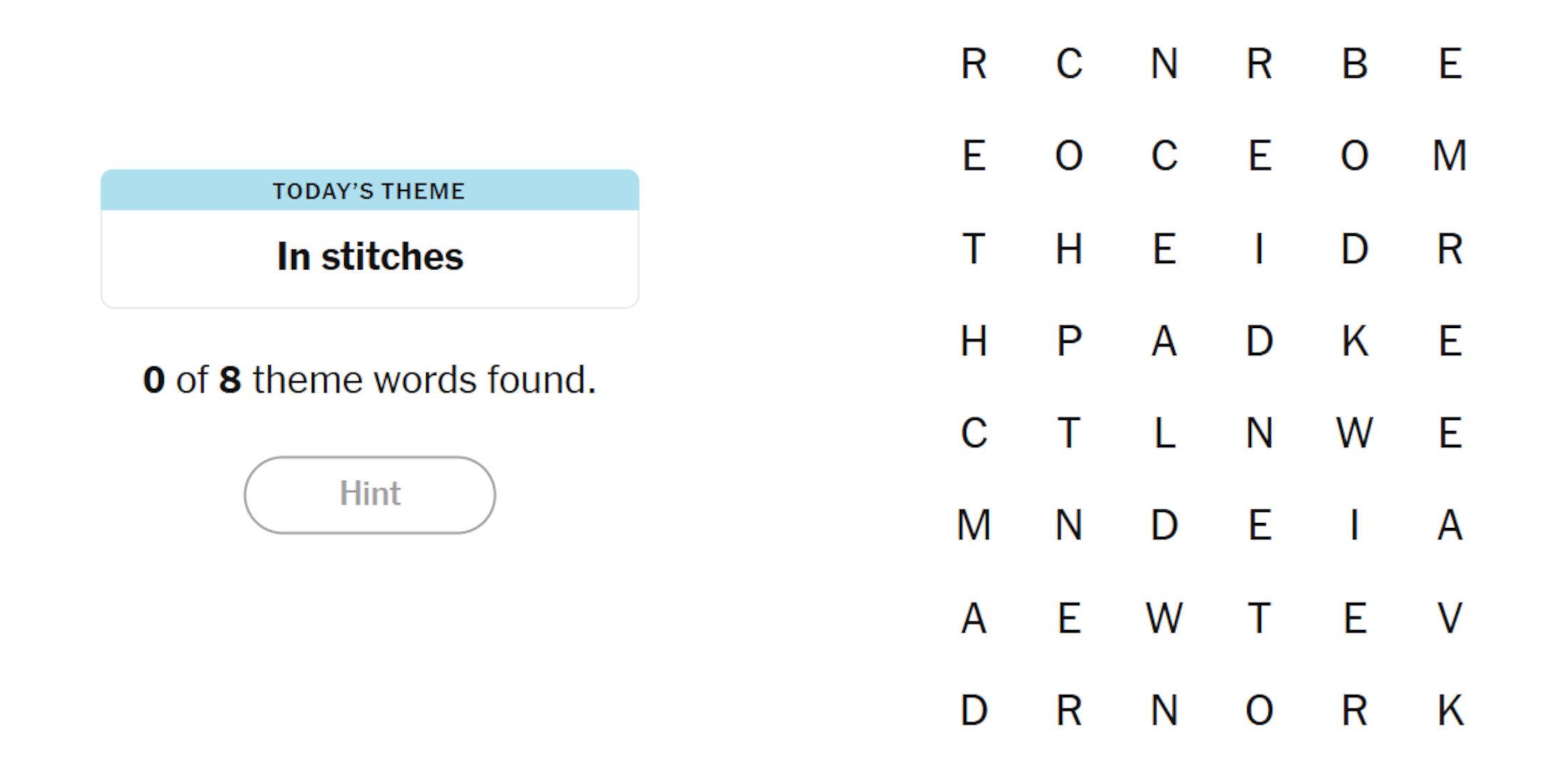The width and height of the screenshot is (1568, 784).
Task: Click the Hint button
Action: pos(369,495)
